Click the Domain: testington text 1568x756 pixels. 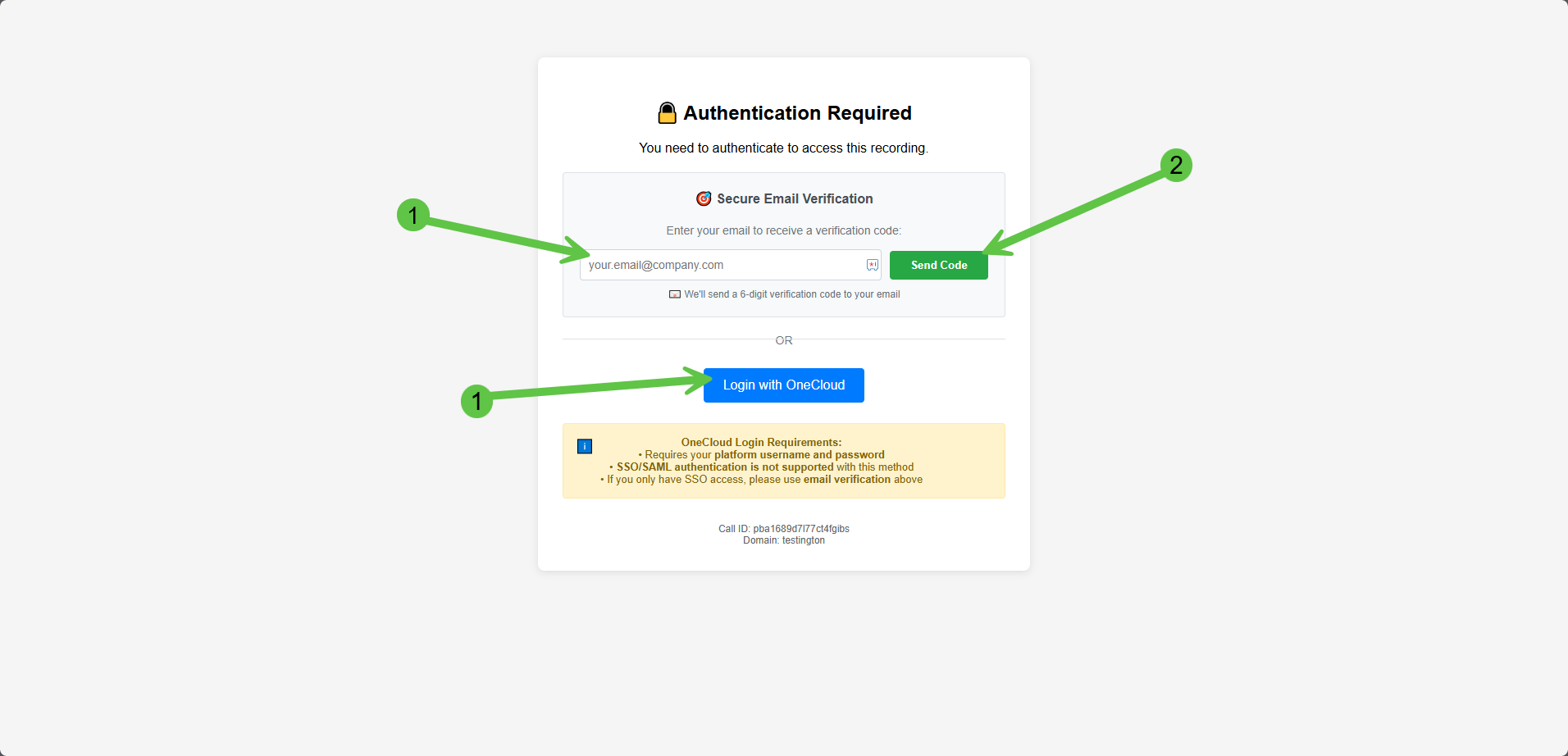click(784, 540)
